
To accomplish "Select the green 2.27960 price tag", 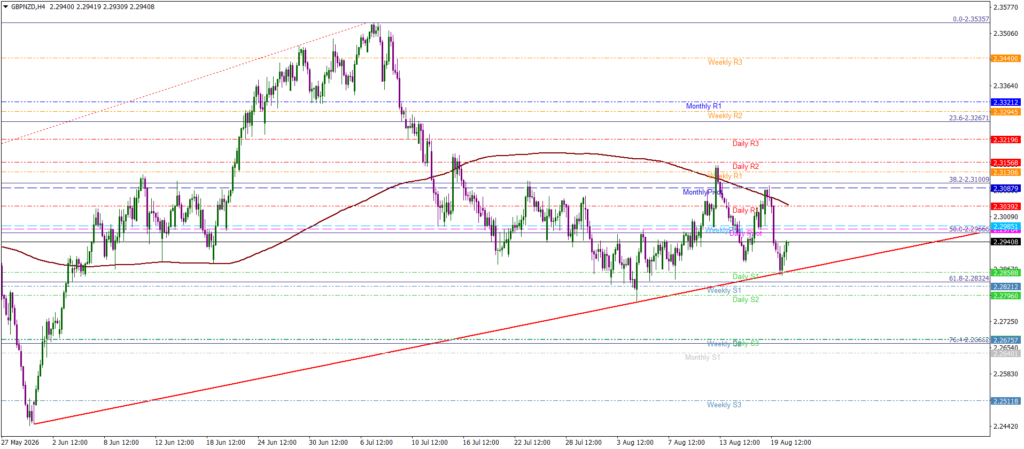I will pos(1006,296).
